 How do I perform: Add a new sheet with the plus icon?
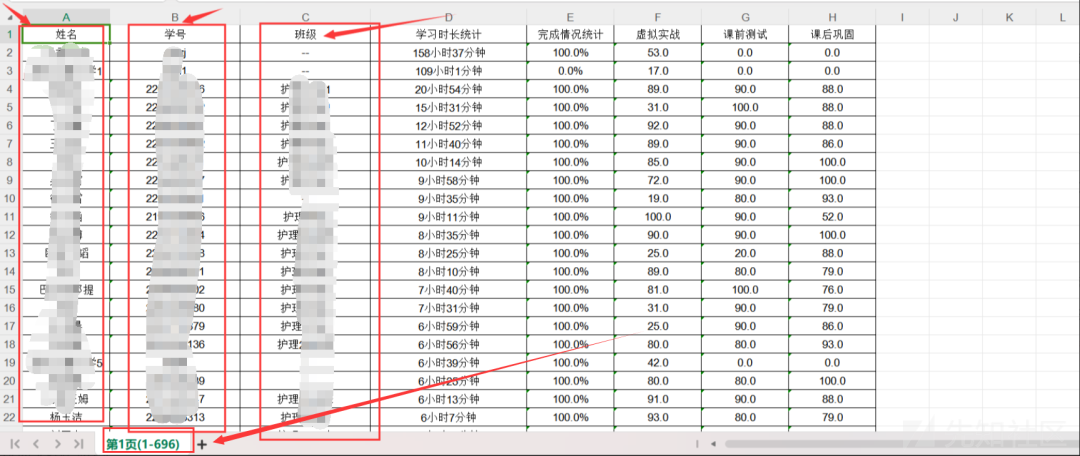202,445
